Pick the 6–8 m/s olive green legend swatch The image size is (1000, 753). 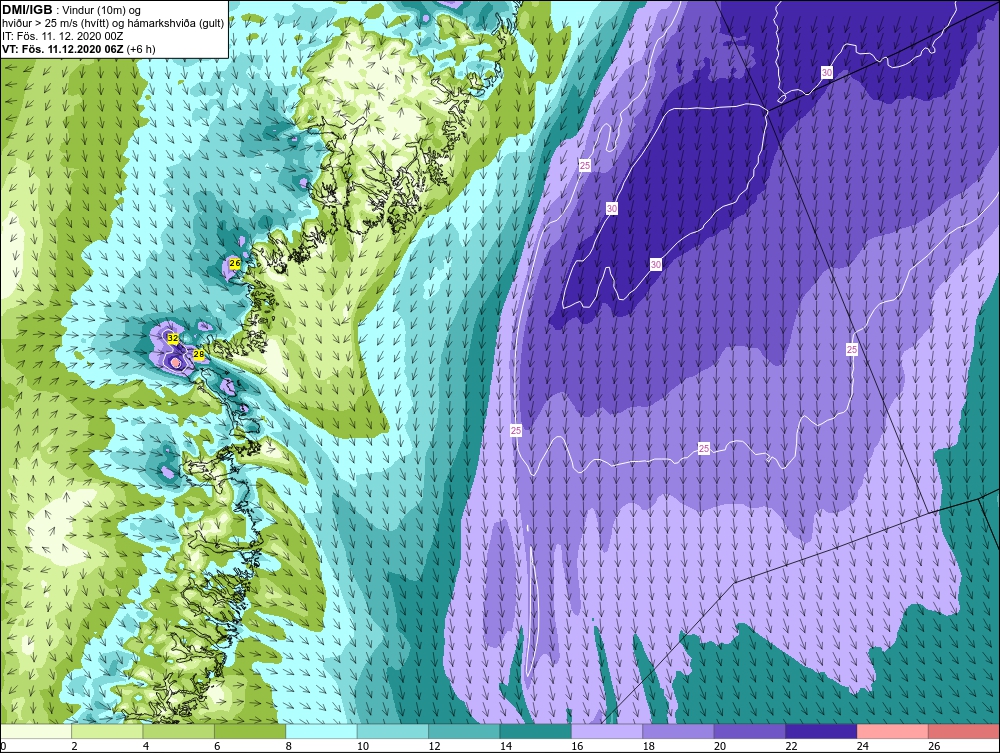(x=250, y=731)
